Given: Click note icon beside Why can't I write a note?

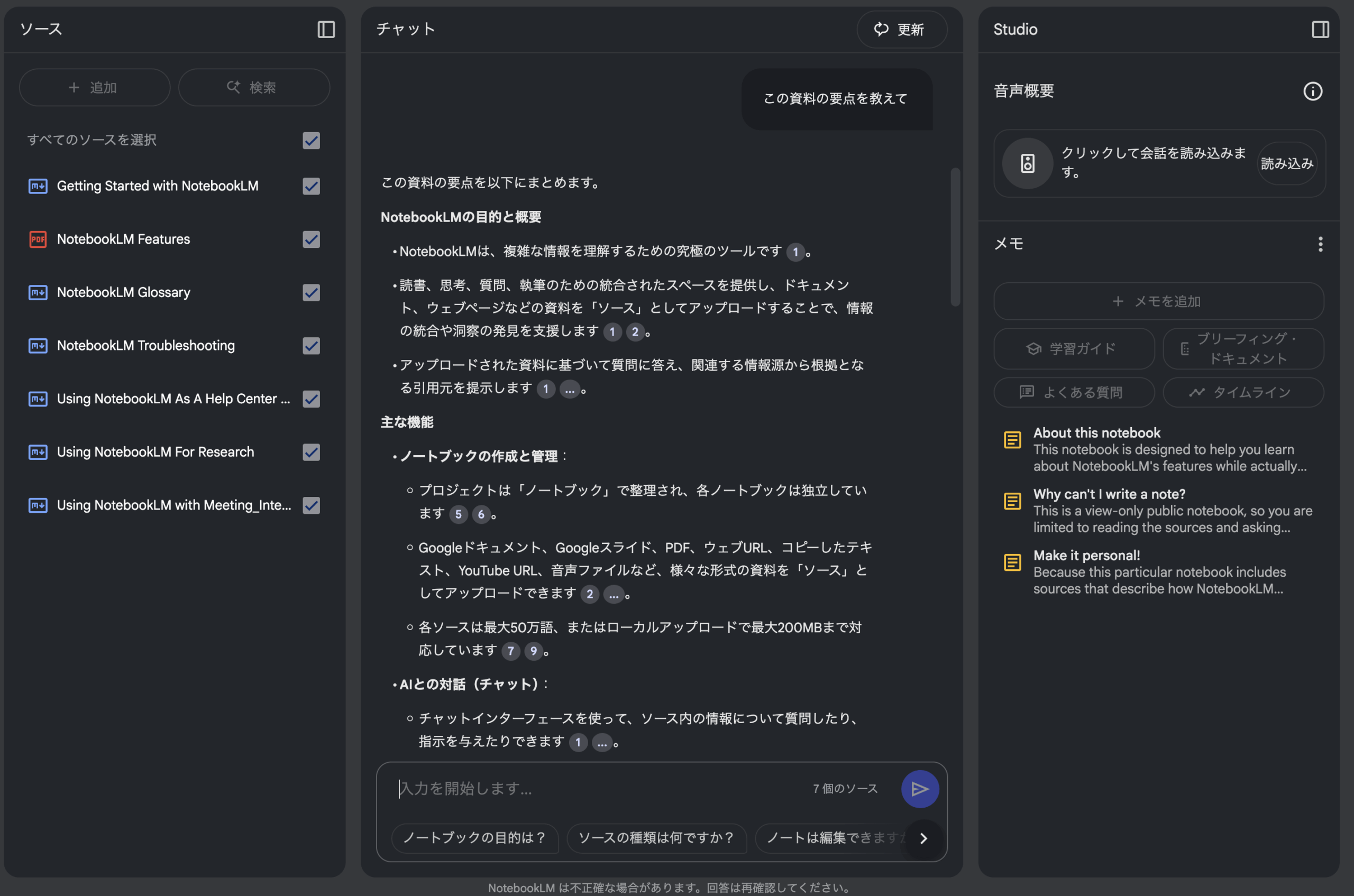Looking at the screenshot, I should [1012, 501].
